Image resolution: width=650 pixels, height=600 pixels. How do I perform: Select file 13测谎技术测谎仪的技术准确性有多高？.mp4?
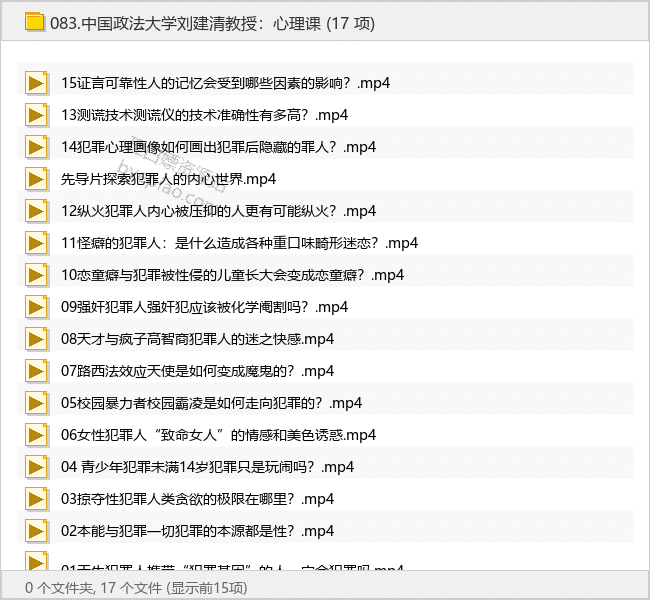pos(204,115)
